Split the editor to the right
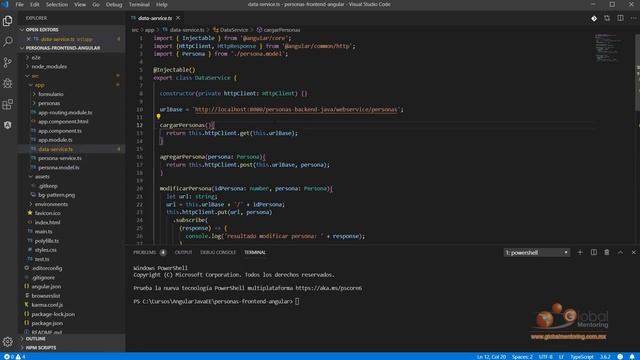This screenshot has width=640, height=360. [x=620, y=18]
